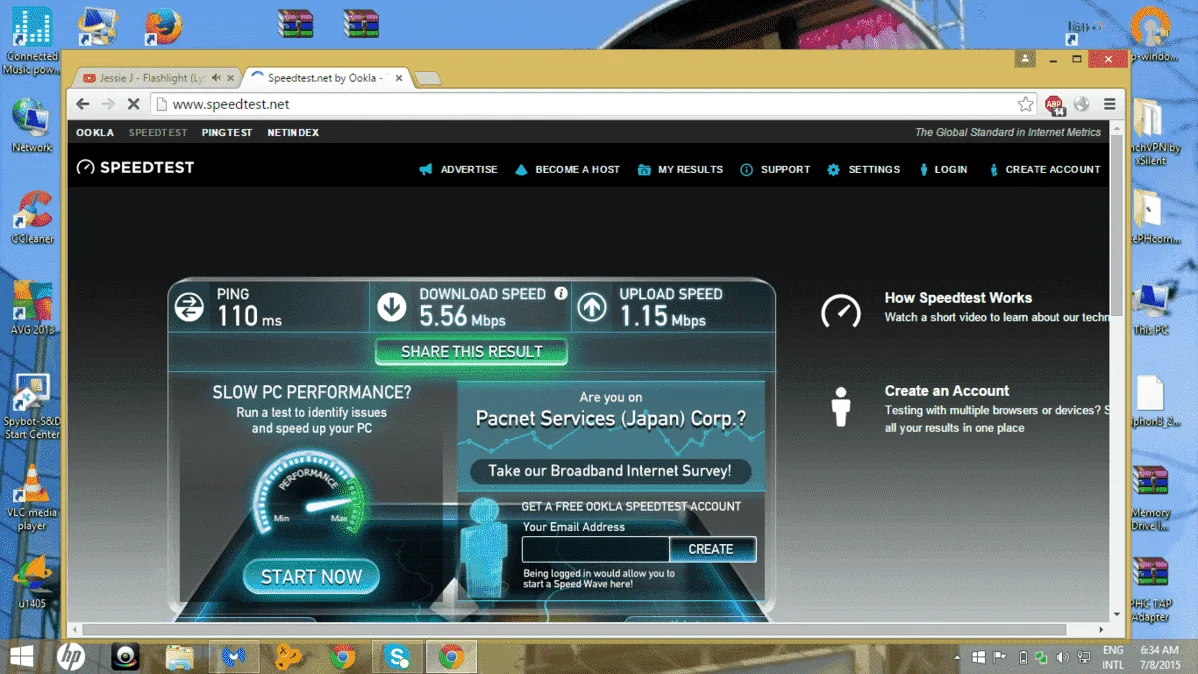Mute the Jessie J tab speaker icon
The width and height of the screenshot is (1198, 674).
click(x=216, y=77)
